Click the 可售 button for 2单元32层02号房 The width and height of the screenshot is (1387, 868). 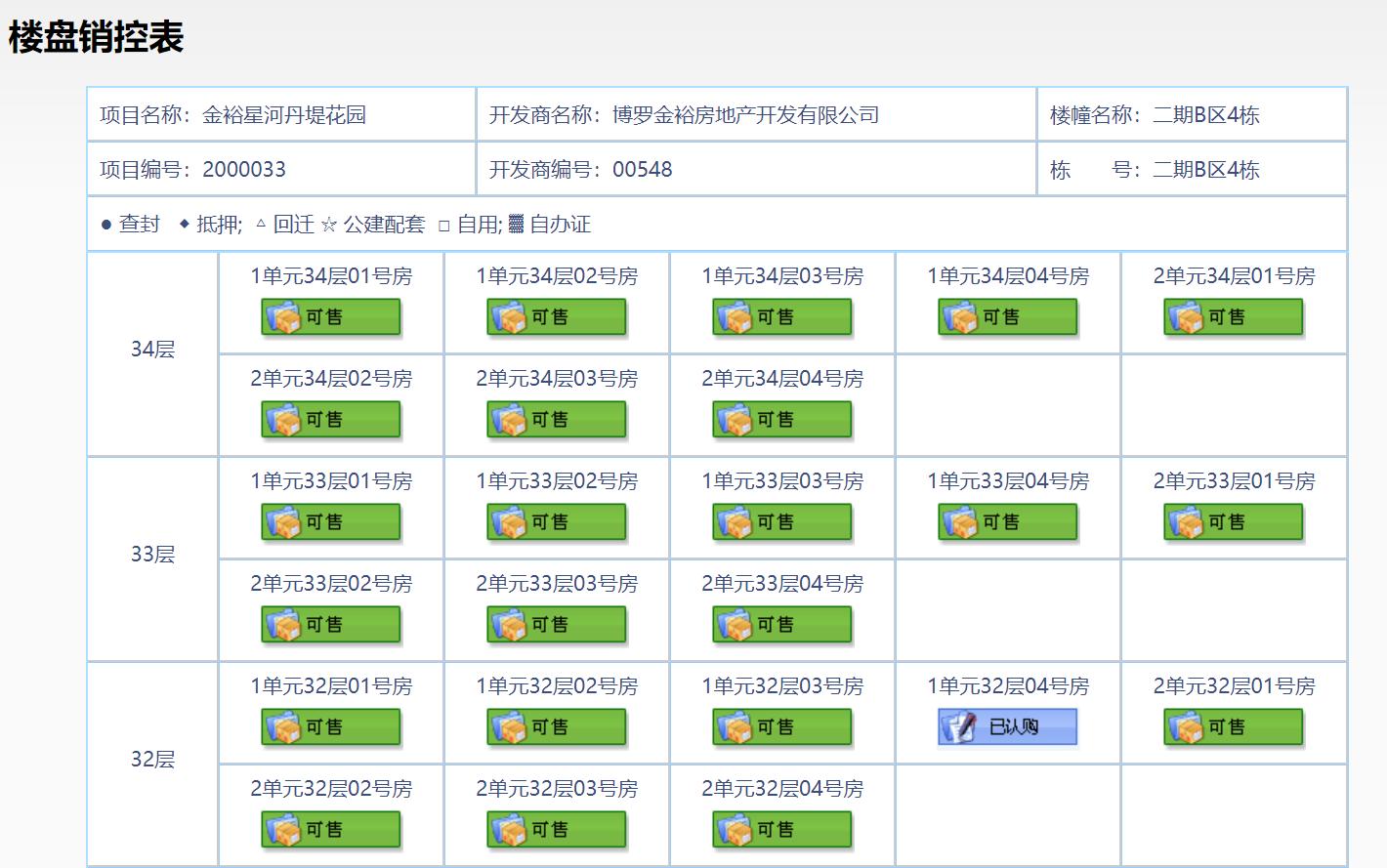[x=330, y=829]
